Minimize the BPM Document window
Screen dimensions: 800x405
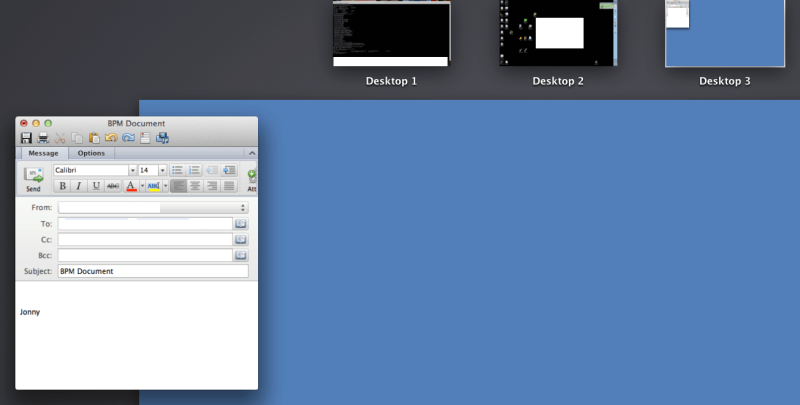pos(36,123)
